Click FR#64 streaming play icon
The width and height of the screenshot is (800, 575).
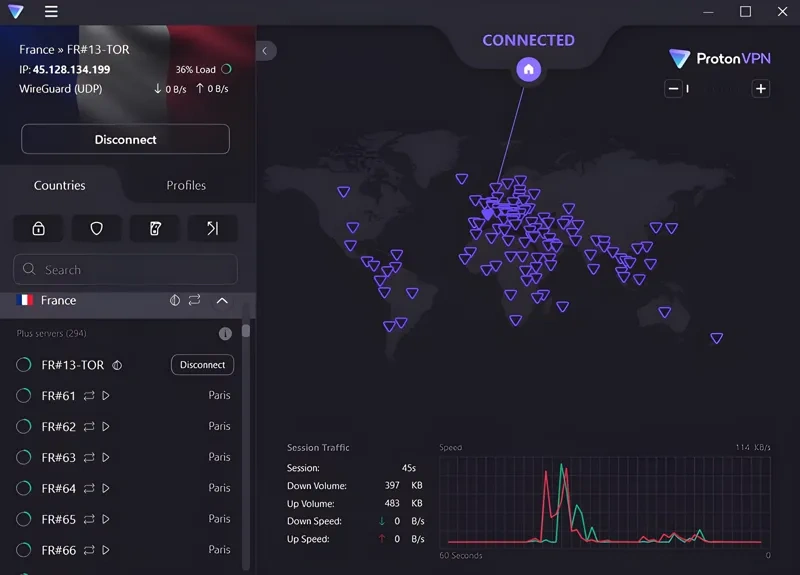coord(106,488)
